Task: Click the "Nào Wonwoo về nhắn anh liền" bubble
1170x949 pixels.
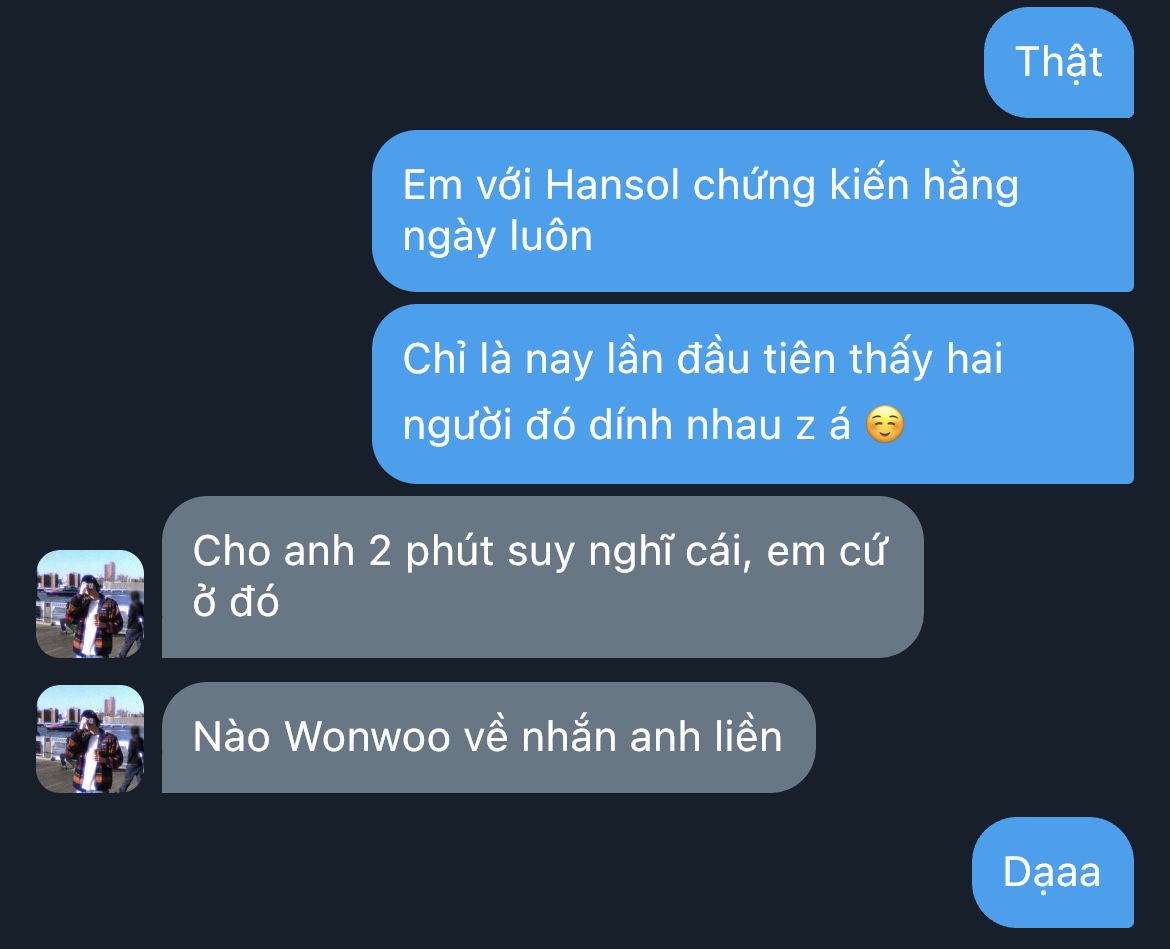Action: 489,737
